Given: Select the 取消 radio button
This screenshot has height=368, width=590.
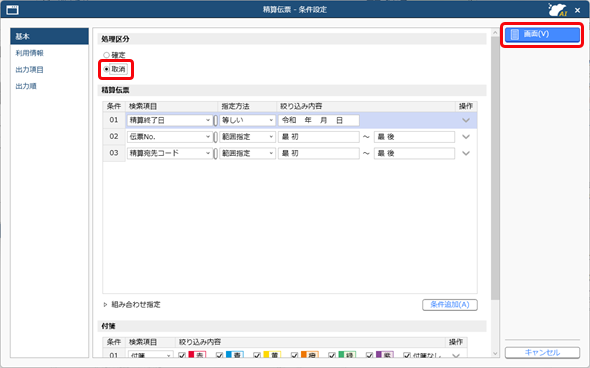Looking at the screenshot, I should pyautogui.click(x=106, y=69).
